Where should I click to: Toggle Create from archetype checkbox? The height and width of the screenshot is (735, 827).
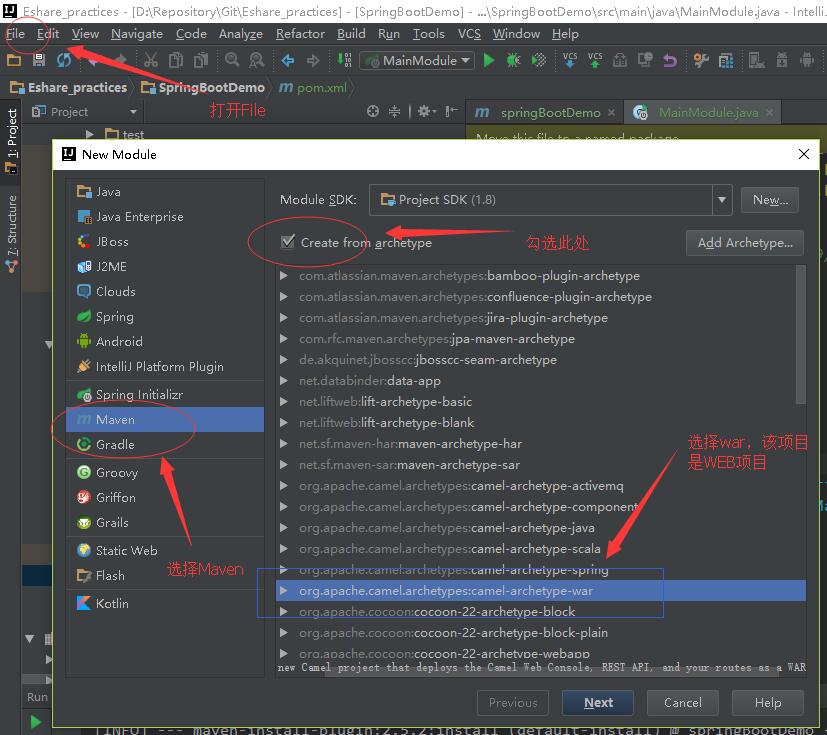point(288,242)
